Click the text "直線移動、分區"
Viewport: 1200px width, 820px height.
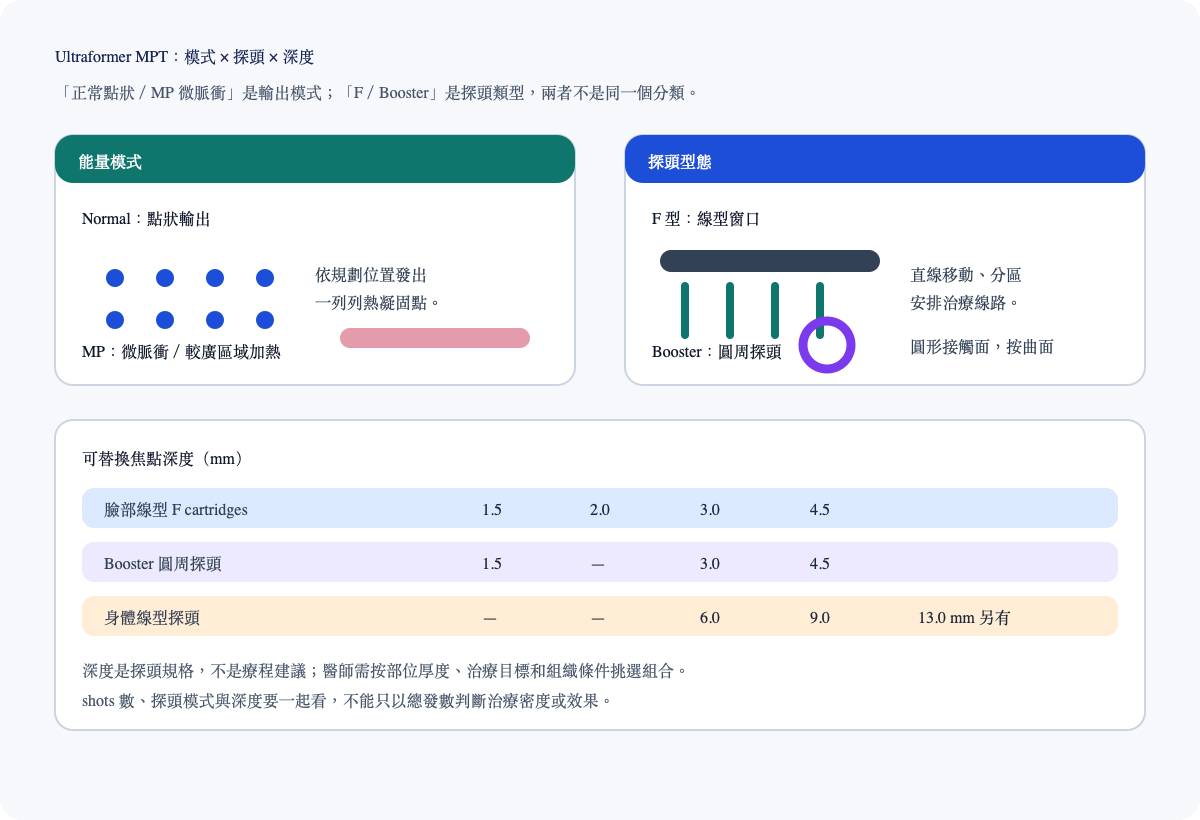(x=966, y=275)
